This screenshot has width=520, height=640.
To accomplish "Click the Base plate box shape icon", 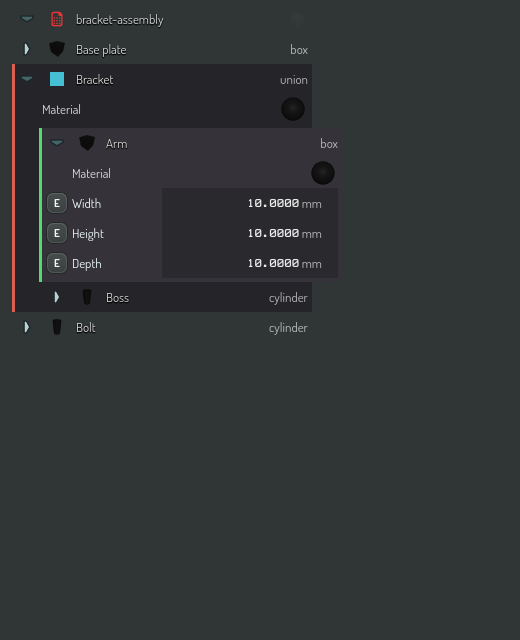I will 57,49.
